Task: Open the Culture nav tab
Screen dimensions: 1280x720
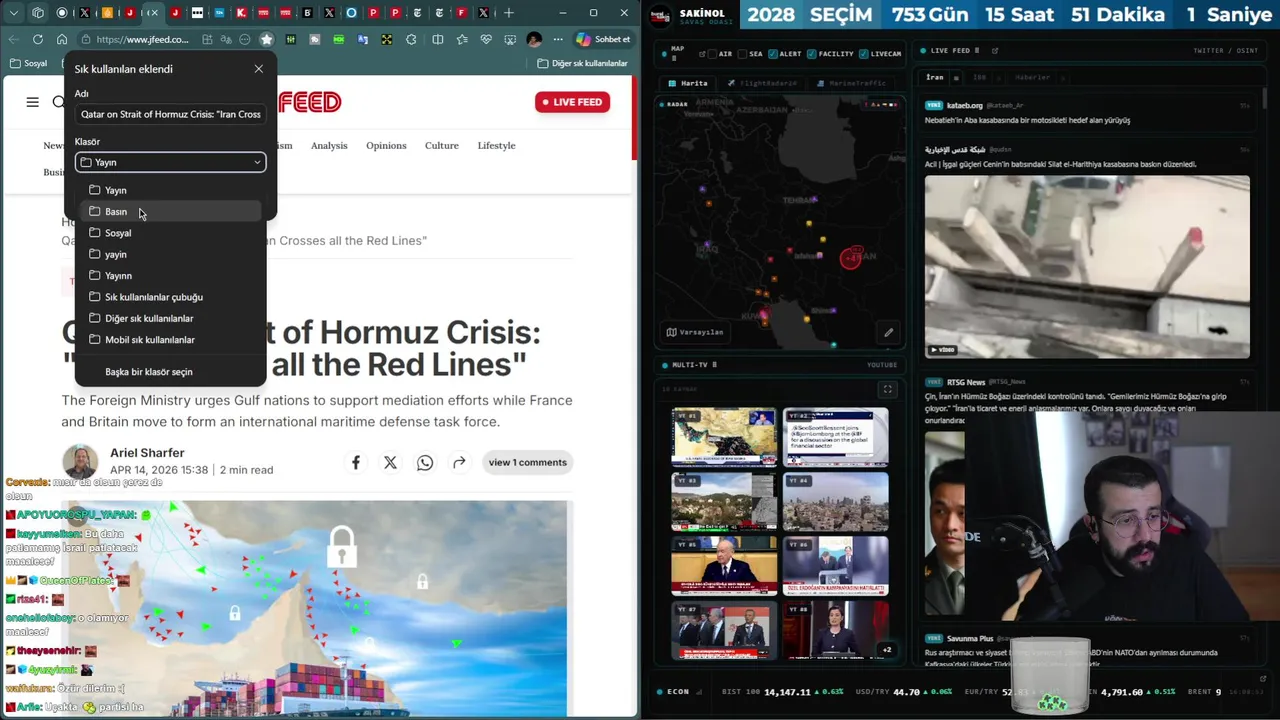Action: (x=441, y=146)
